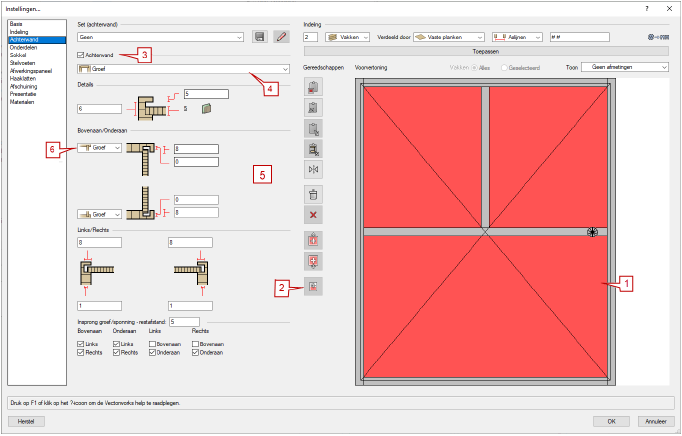Click the right 8 field under Links/Rechts
Viewport: 682px width, 436px height.
pos(190,242)
